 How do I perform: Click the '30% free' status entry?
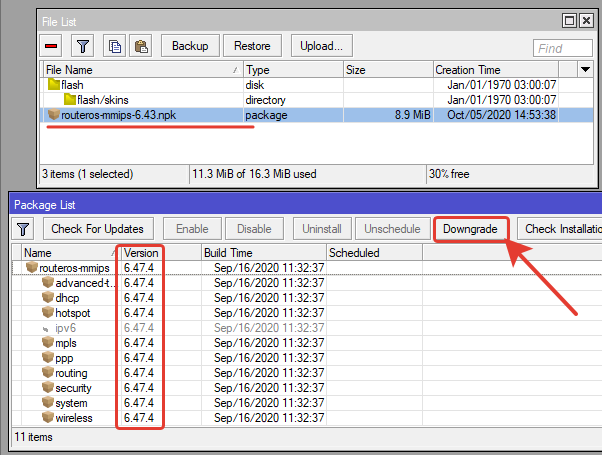click(449, 174)
